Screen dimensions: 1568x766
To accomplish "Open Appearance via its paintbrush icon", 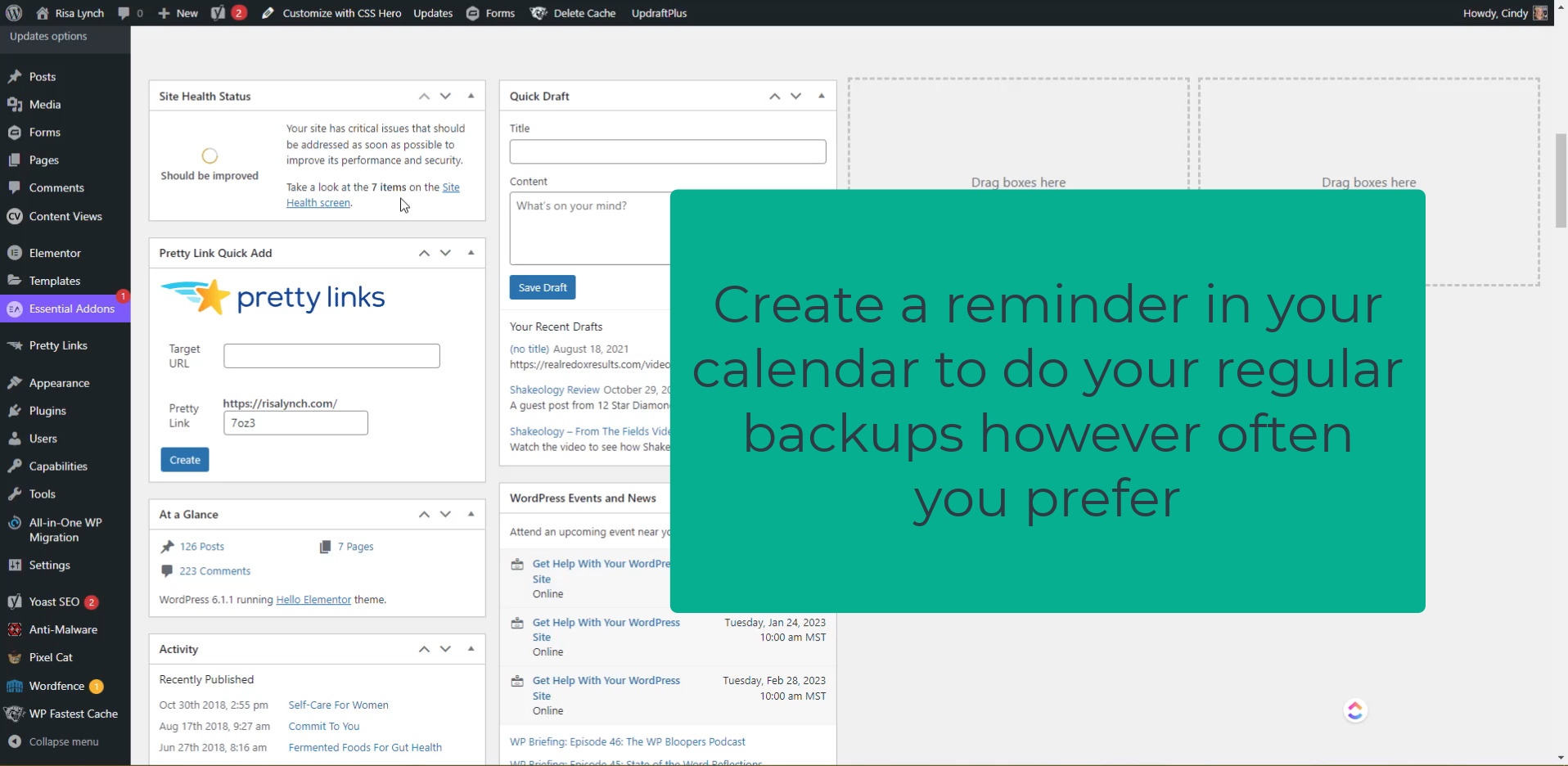I will pyautogui.click(x=15, y=383).
